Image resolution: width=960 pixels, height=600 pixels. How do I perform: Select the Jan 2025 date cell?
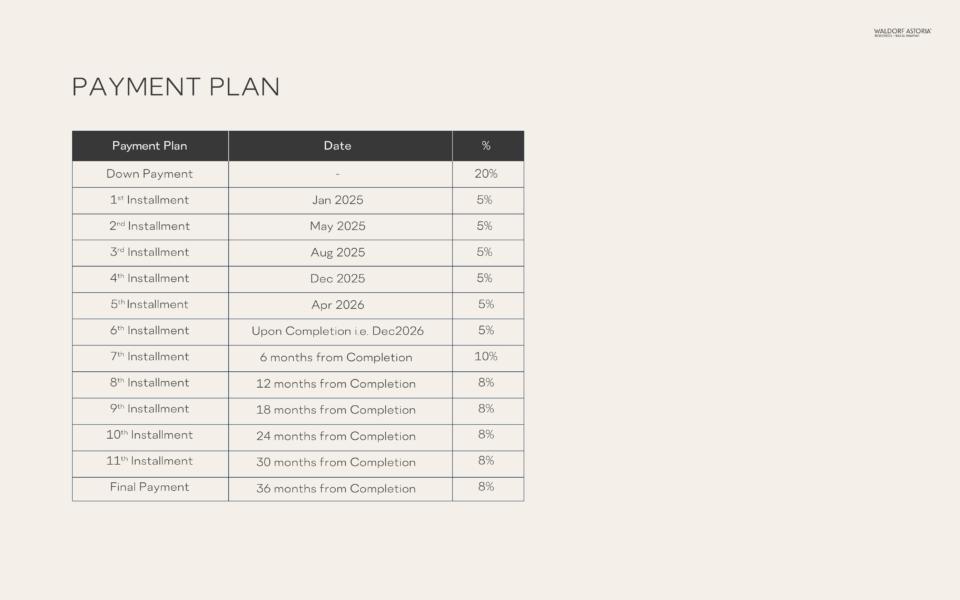(x=338, y=200)
